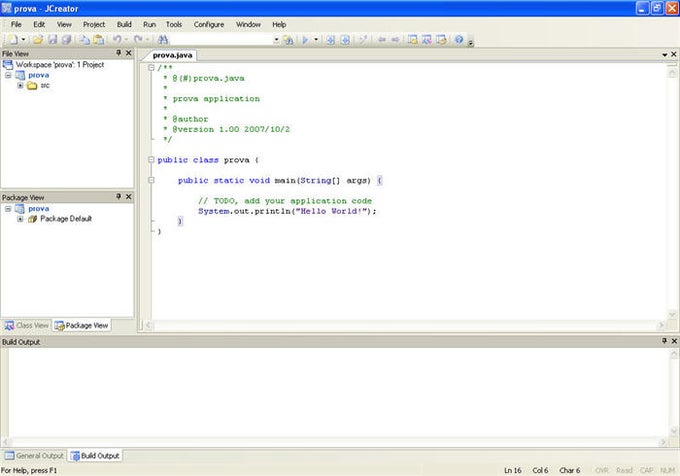Close the prova.java document with the editor X

[673, 54]
